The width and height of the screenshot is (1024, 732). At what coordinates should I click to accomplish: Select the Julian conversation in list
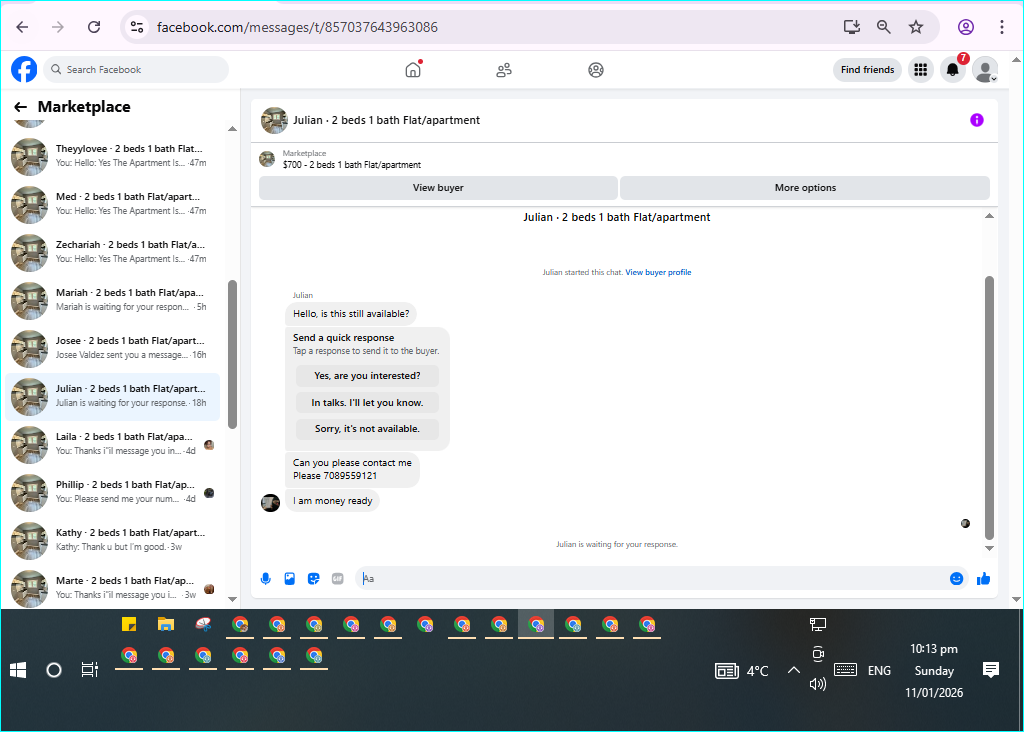(112, 396)
